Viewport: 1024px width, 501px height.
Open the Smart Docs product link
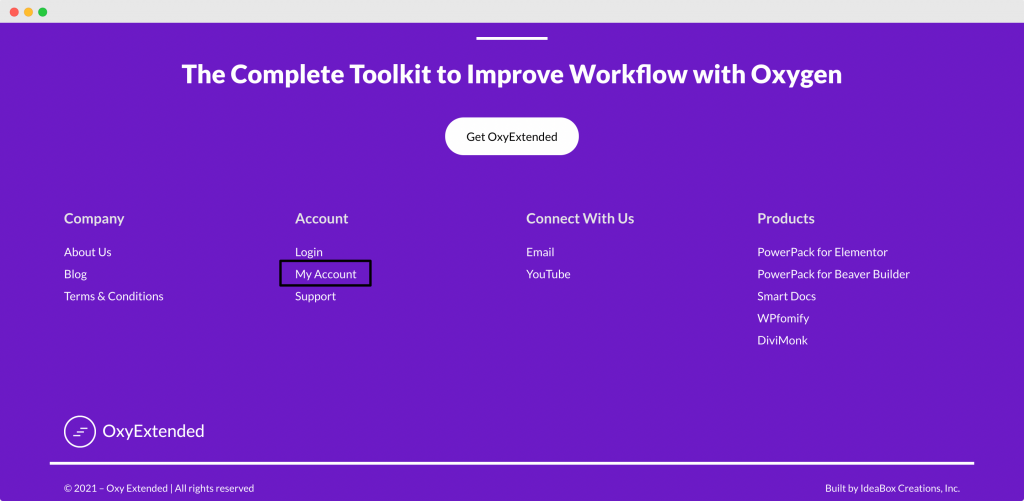(x=786, y=297)
